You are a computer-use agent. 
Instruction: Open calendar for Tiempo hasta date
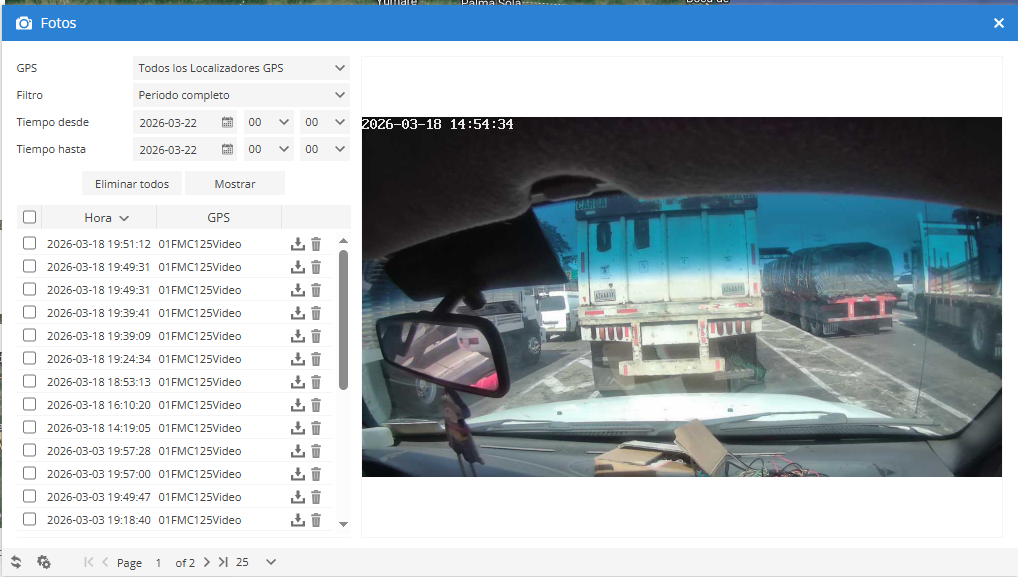pos(227,149)
